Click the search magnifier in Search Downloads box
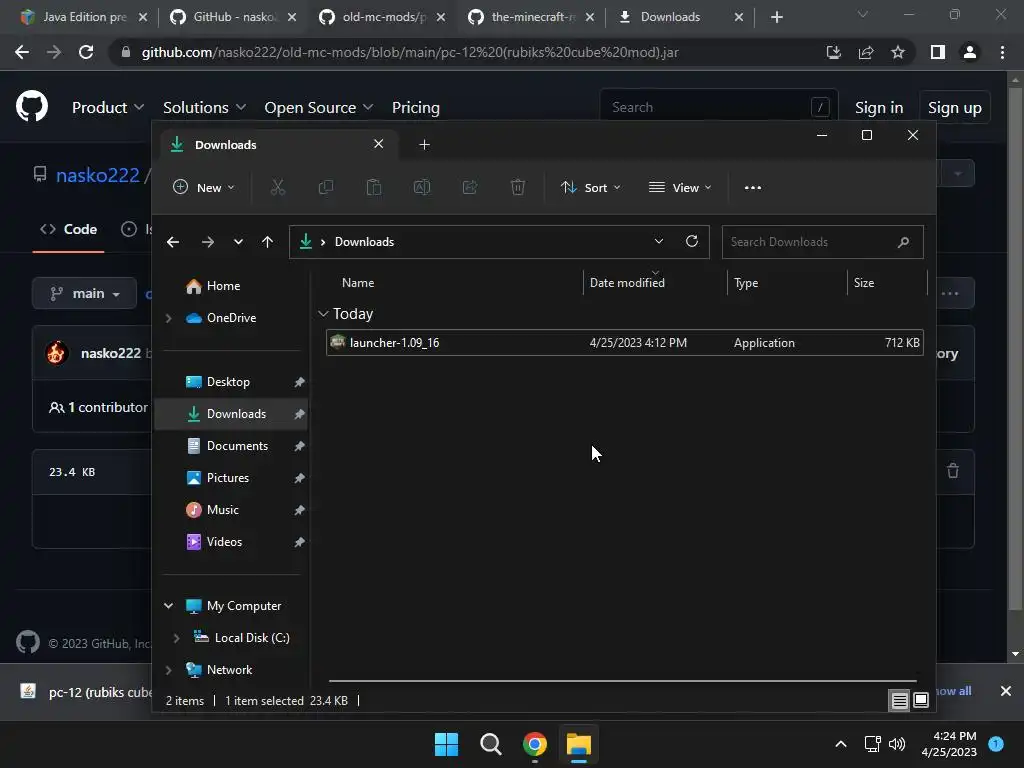This screenshot has height=768, width=1024. (903, 242)
